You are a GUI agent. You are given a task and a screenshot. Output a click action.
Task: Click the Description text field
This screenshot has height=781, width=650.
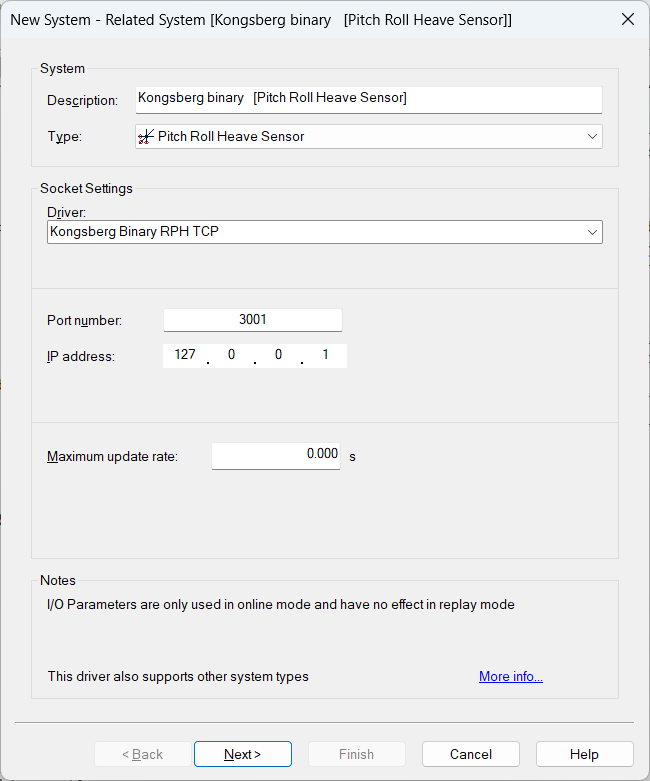[369, 99]
